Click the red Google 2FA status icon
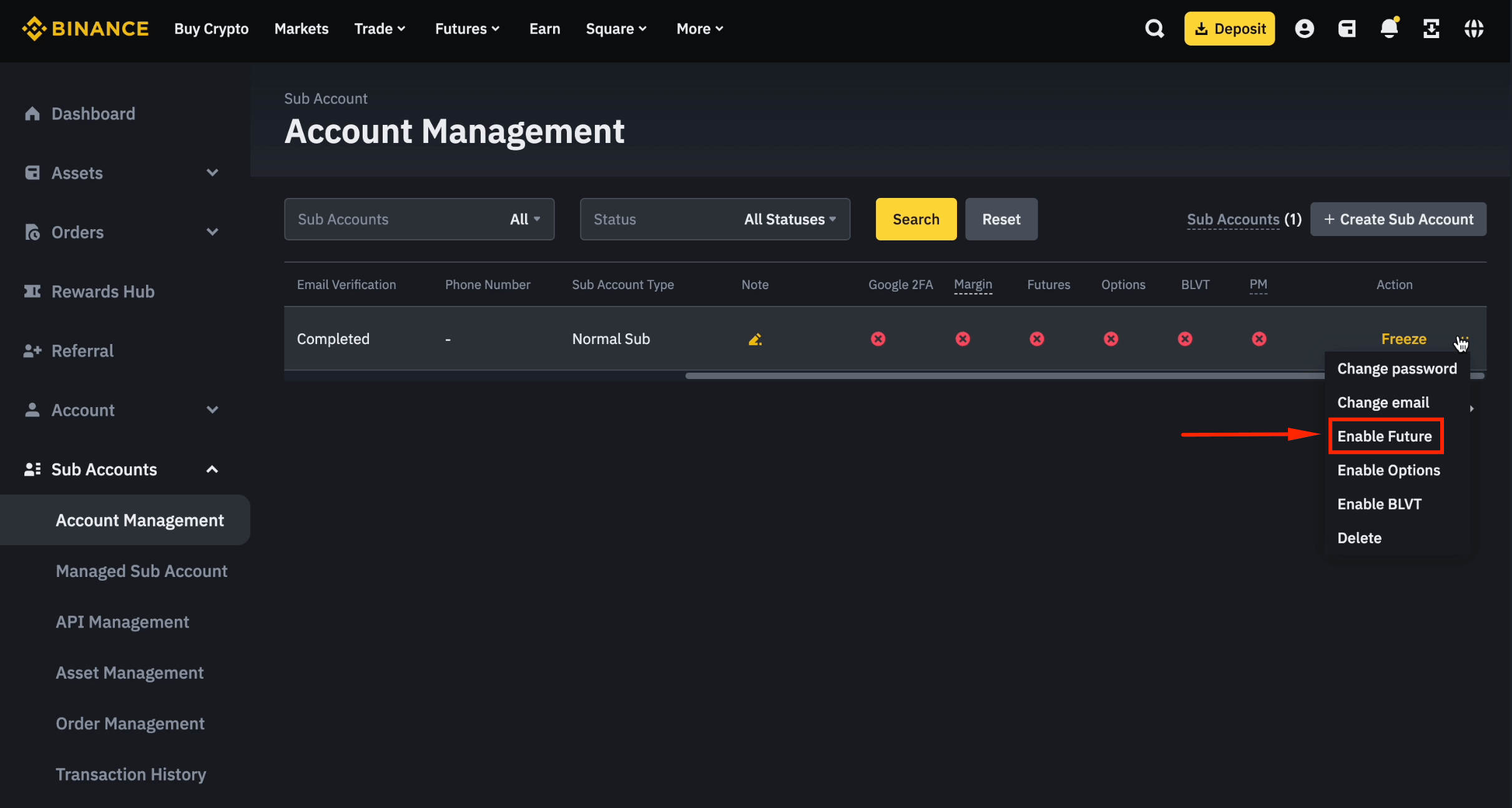This screenshot has width=1512, height=808. point(878,339)
